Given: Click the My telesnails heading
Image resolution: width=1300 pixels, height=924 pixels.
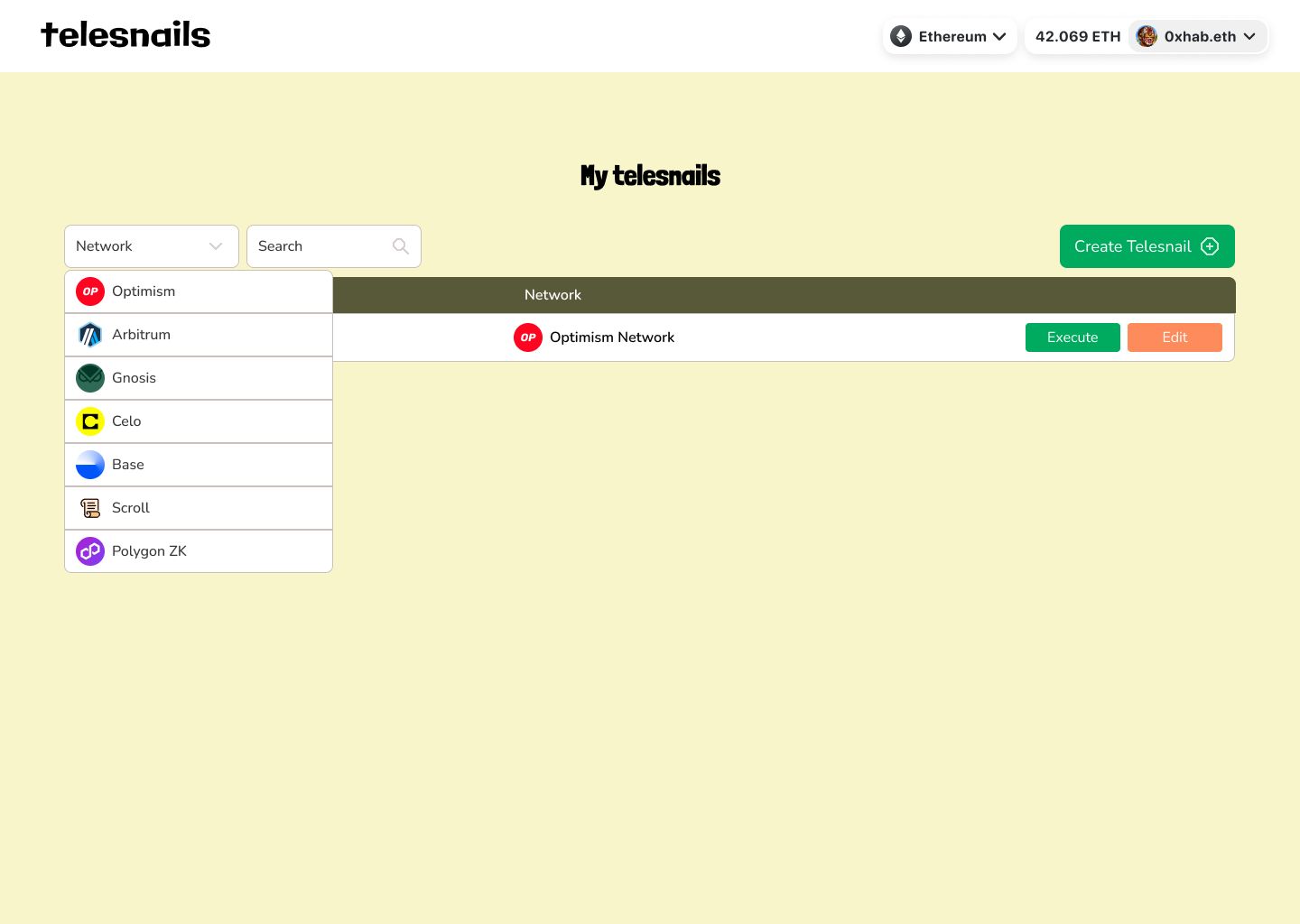Looking at the screenshot, I should [x=650, y=176].
